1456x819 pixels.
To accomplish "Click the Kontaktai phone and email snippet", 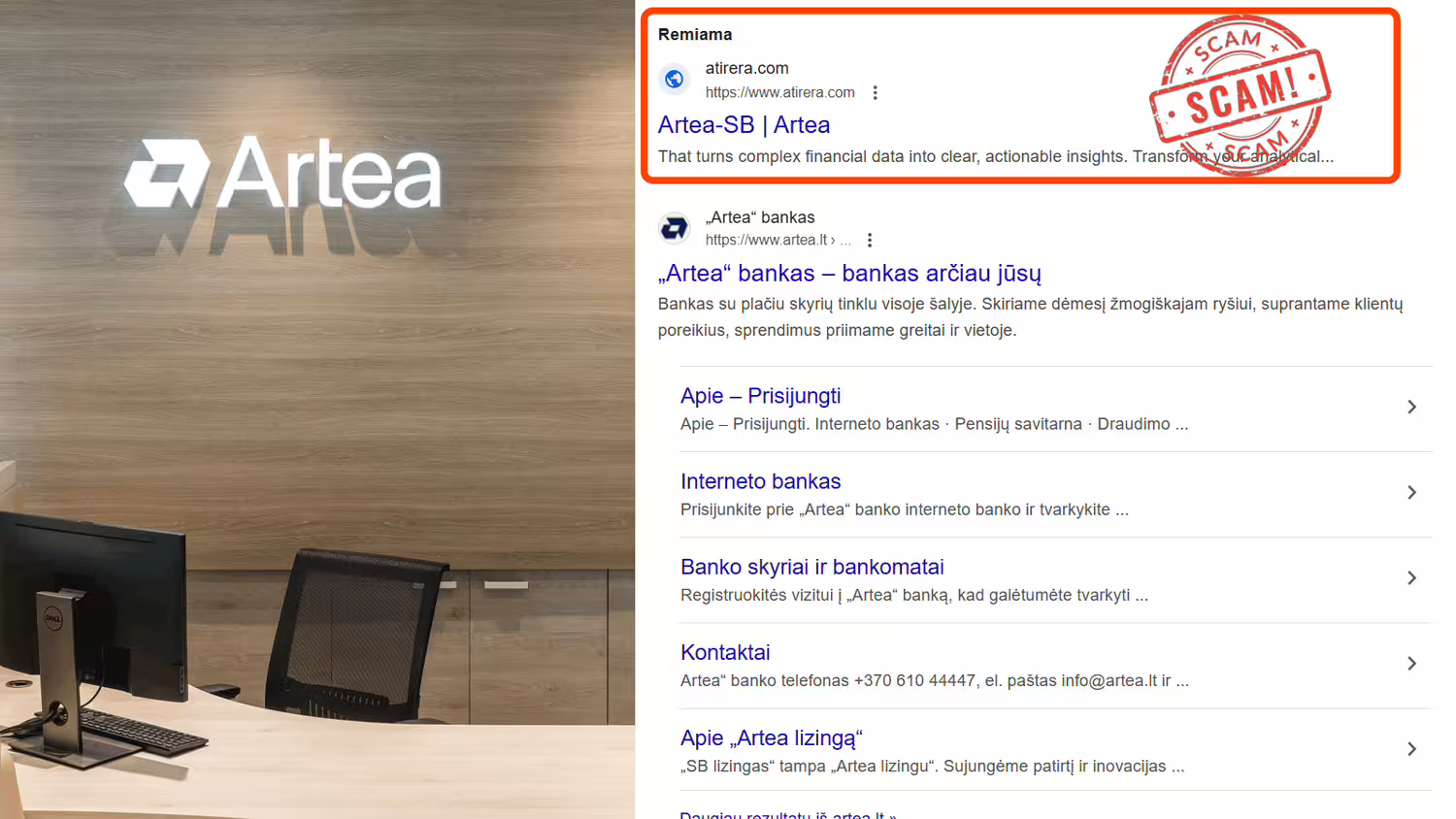I will pos(934,681).
